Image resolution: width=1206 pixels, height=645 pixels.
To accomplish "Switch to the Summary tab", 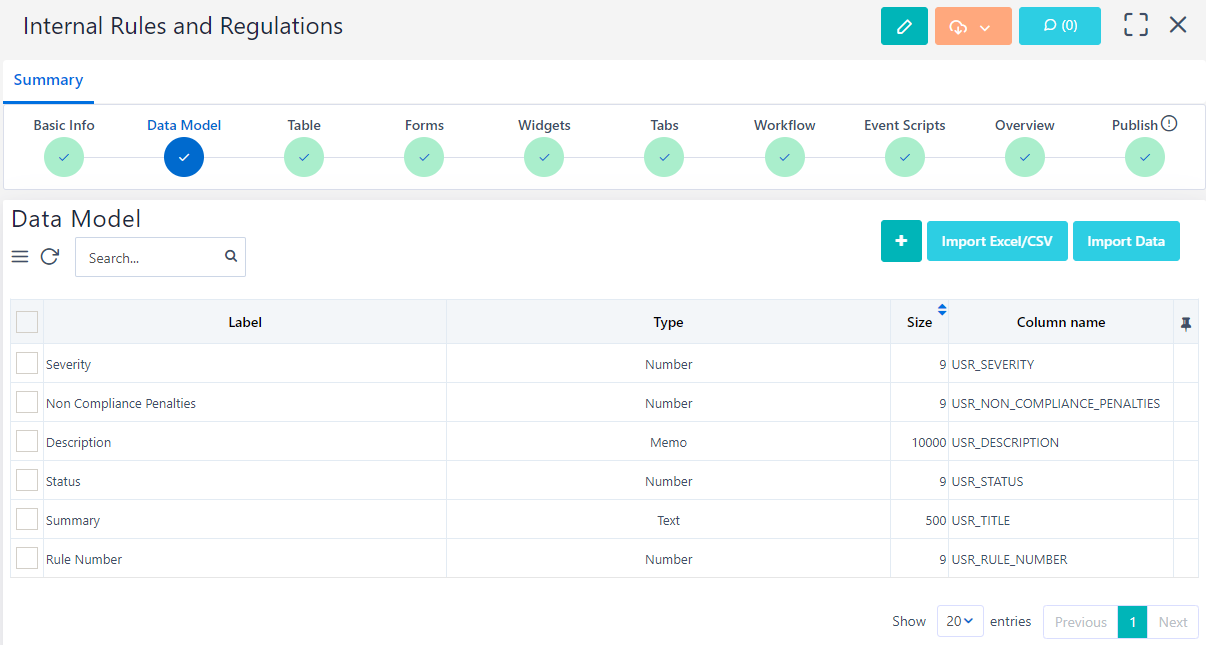I will point(48,80).
